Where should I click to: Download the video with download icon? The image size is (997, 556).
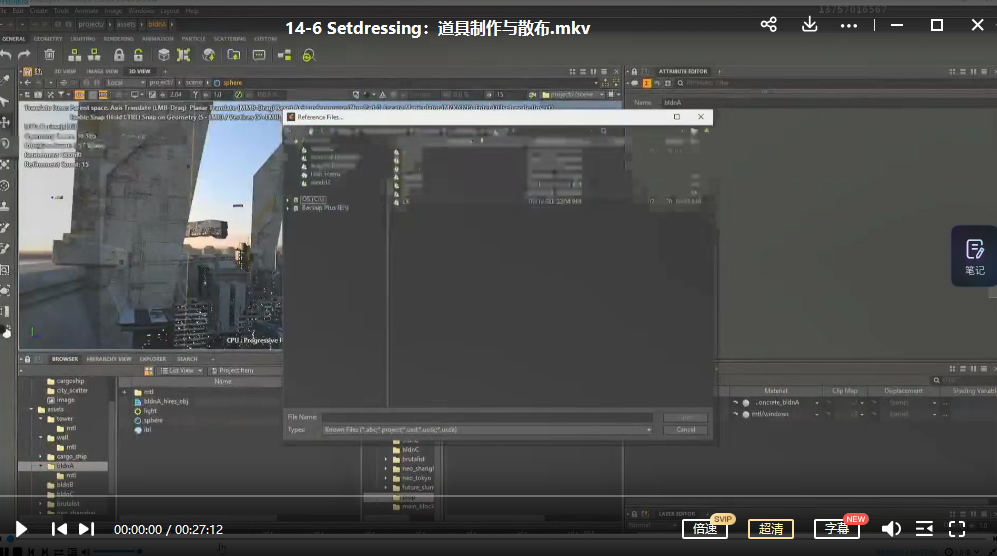810,25
